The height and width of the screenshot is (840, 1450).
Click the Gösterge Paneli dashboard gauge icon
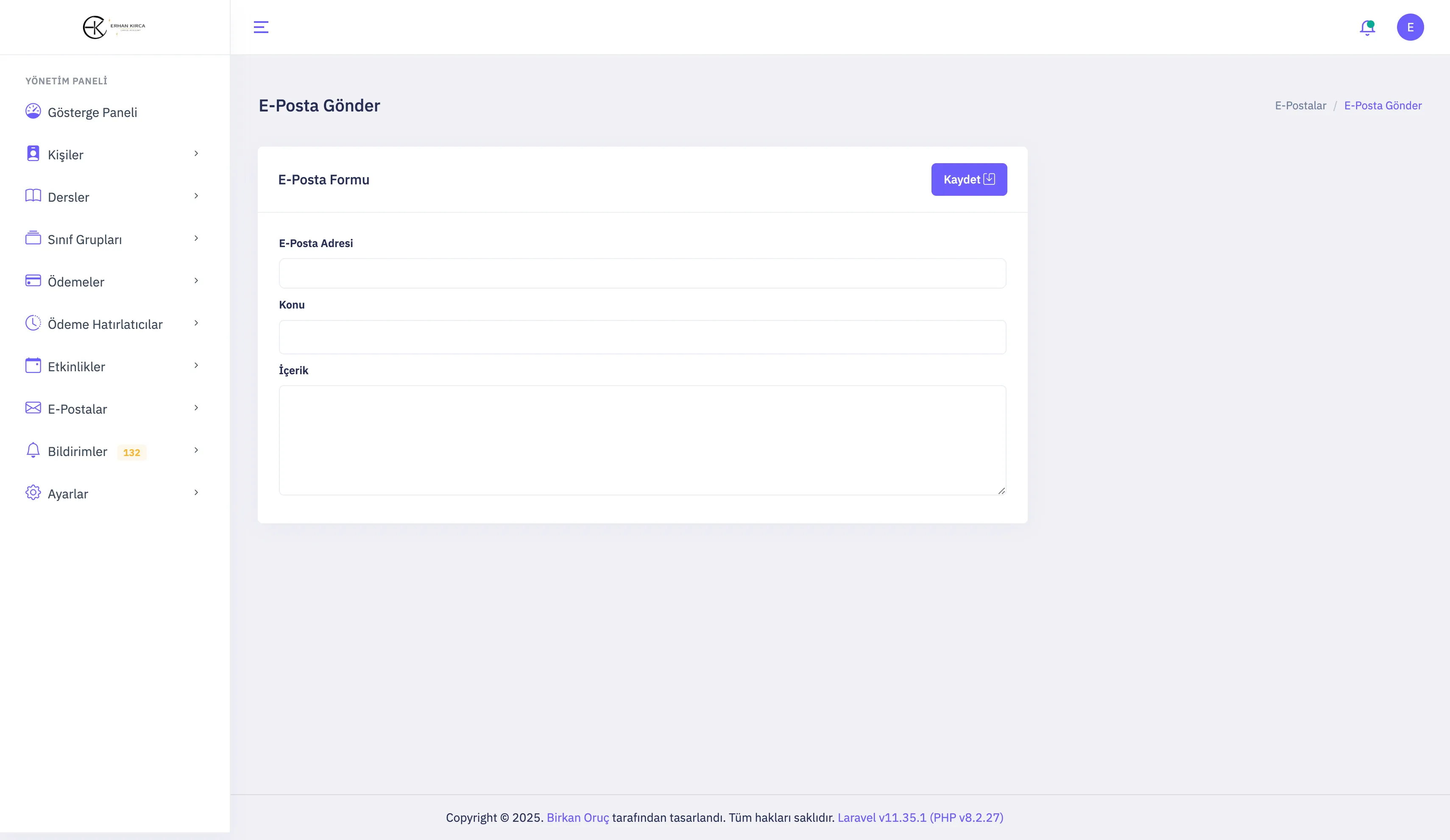(33, 111)
